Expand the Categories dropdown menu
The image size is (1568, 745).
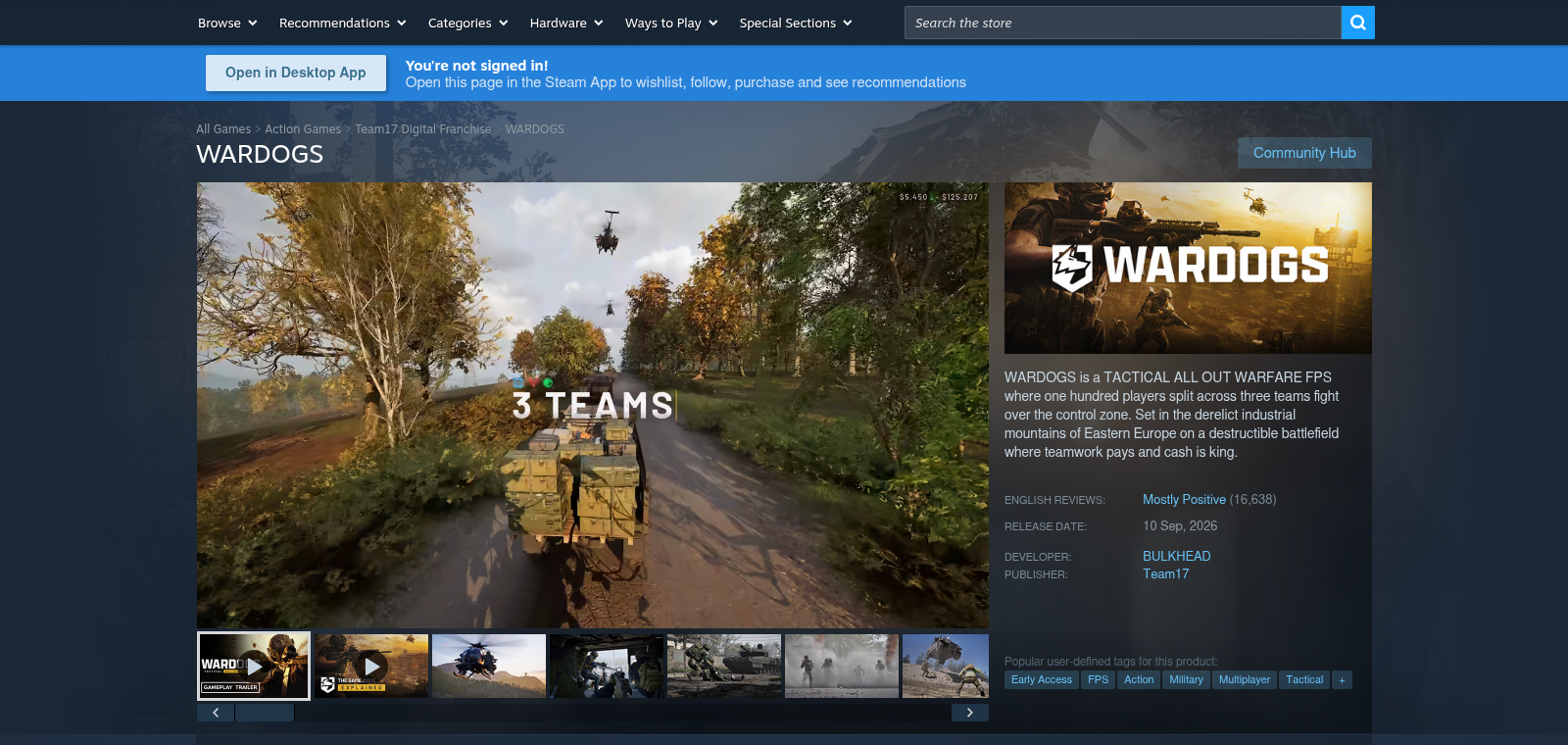pos(468,23)
